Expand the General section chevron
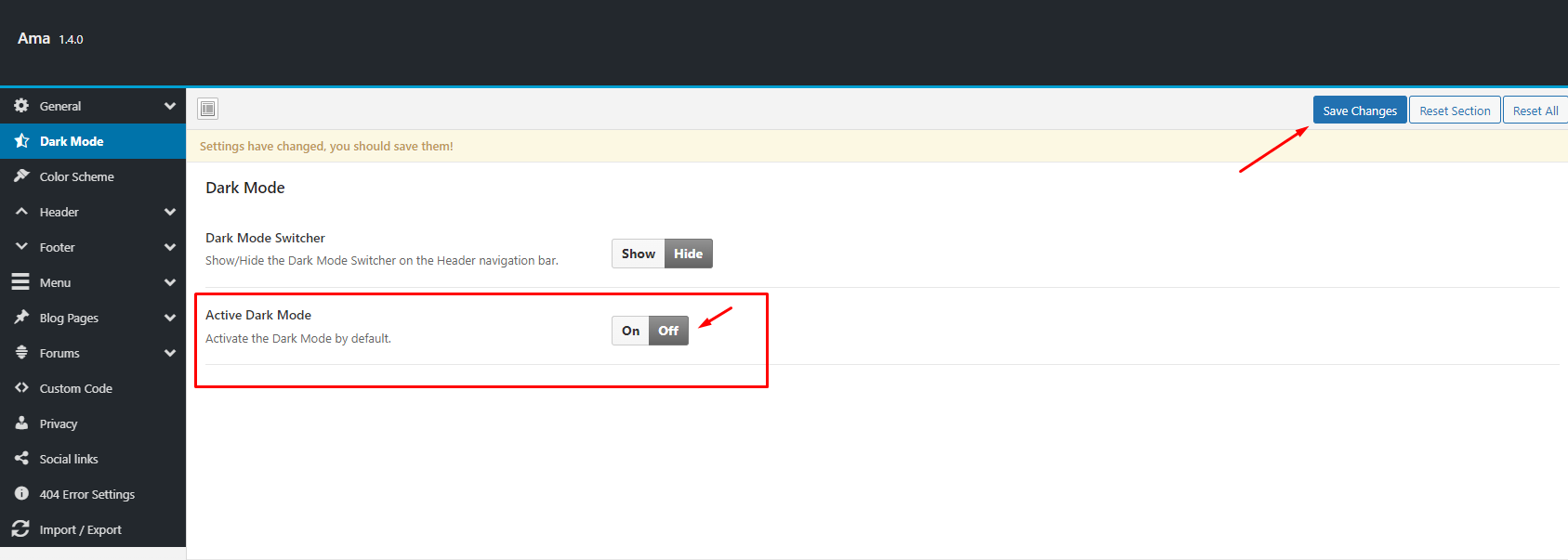 170,106
